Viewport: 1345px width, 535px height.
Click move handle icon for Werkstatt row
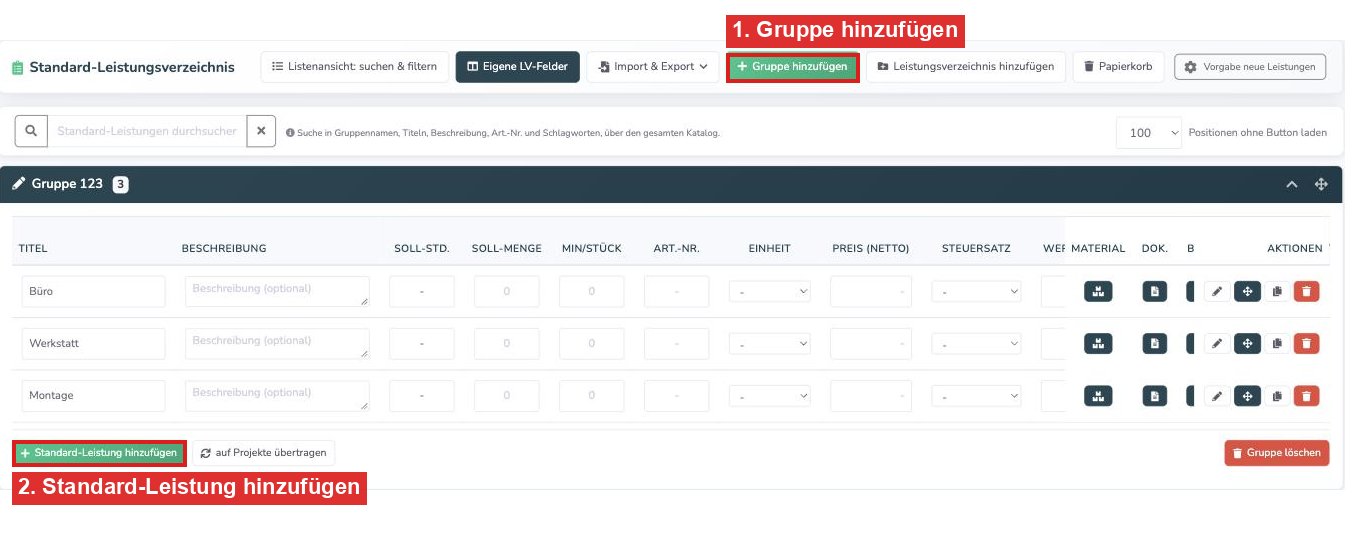[x=1247, y=343]
